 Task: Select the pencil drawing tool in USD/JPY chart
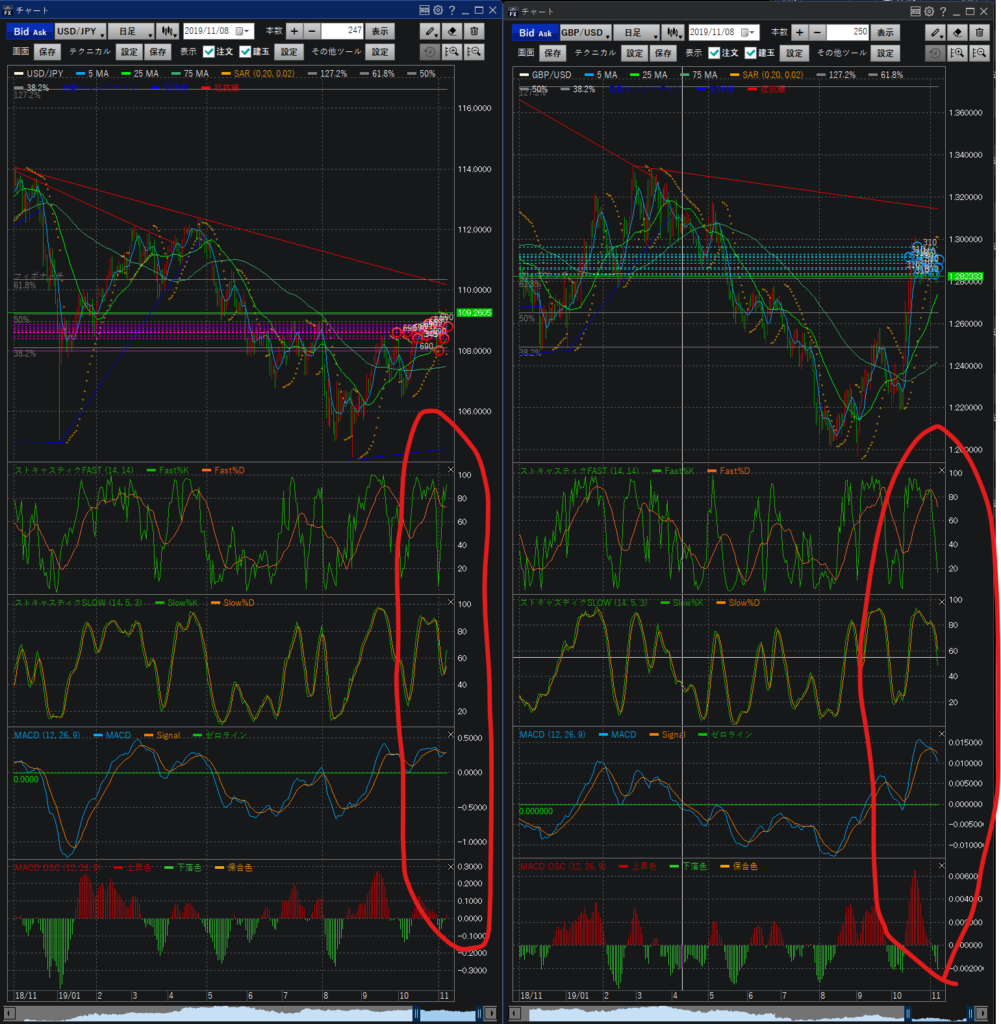pos(431,32)
